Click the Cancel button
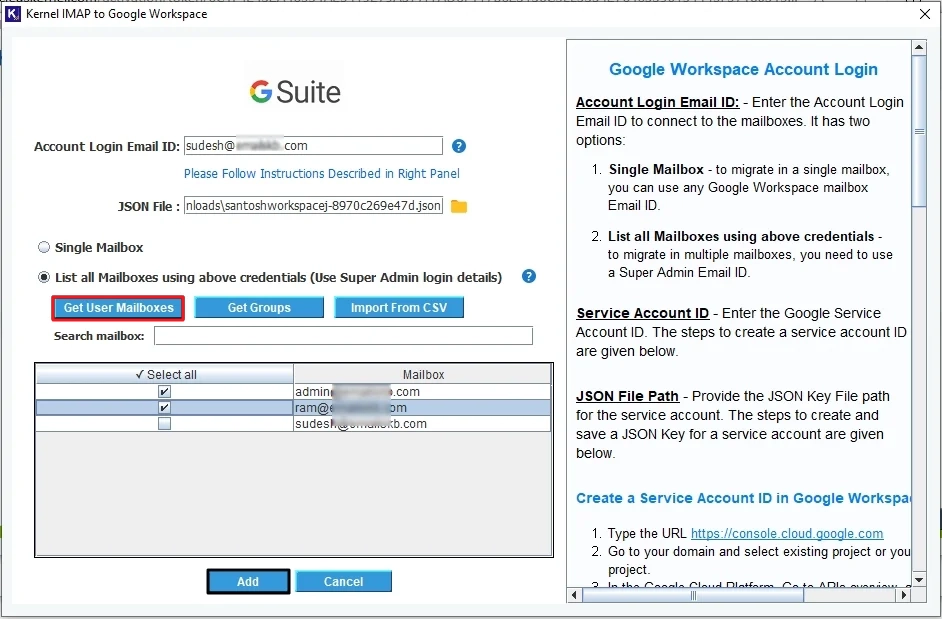942x619 pixels. pos(343,581)
